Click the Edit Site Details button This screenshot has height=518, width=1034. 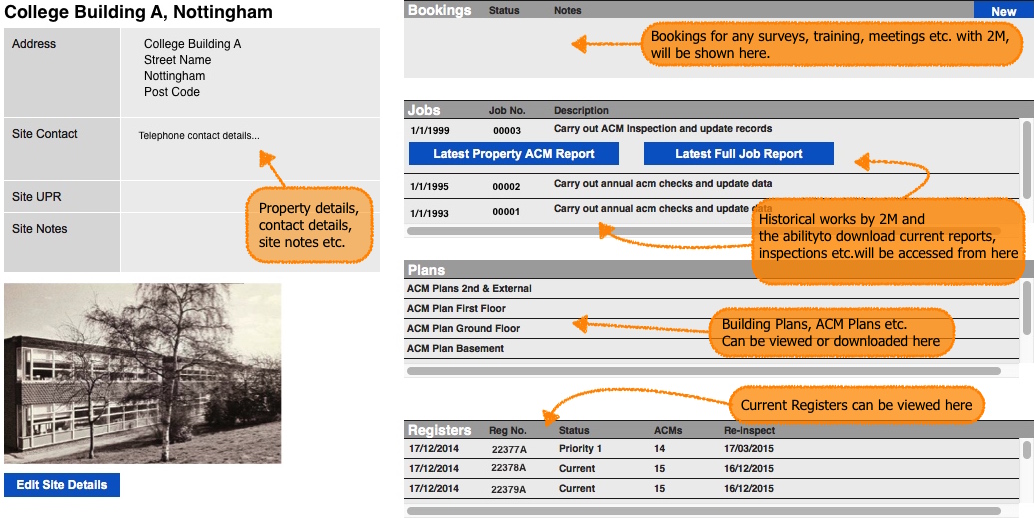[x=62, y=484]
